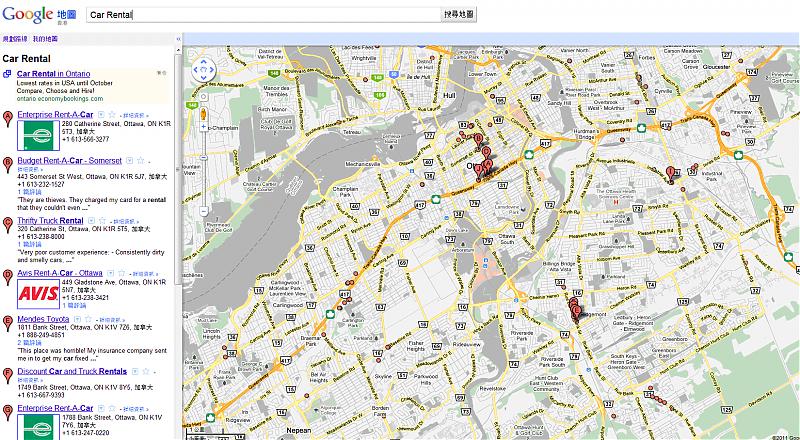Viewport: 800px width, 440px height.
Task: Open the review link under Budget Rent-A-Car phone number
Action: click(x=29, y=192)
